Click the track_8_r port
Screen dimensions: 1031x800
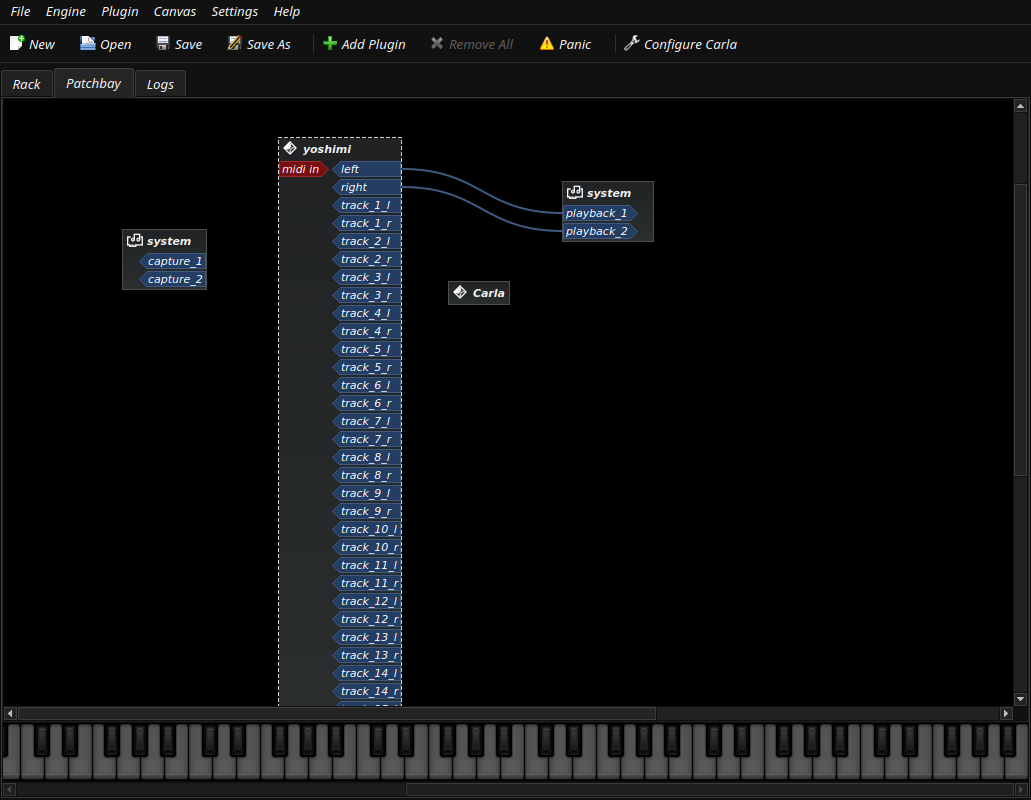point(367,475)
